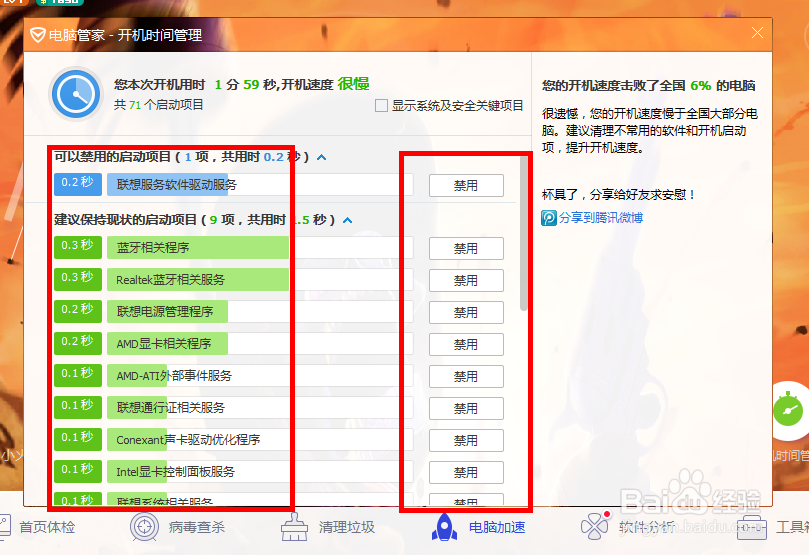
Task: Switch to 软件分析 tab
Action: point(647,527)
